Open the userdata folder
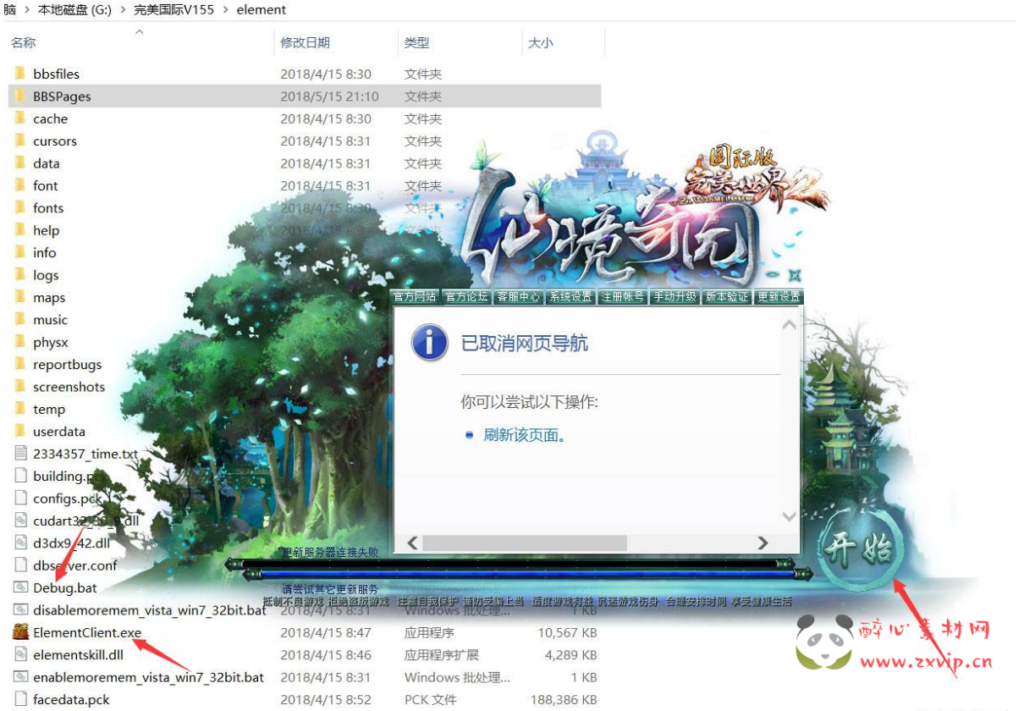The width and height of the screenshot is (1024, 711). [x=60, y=431]
